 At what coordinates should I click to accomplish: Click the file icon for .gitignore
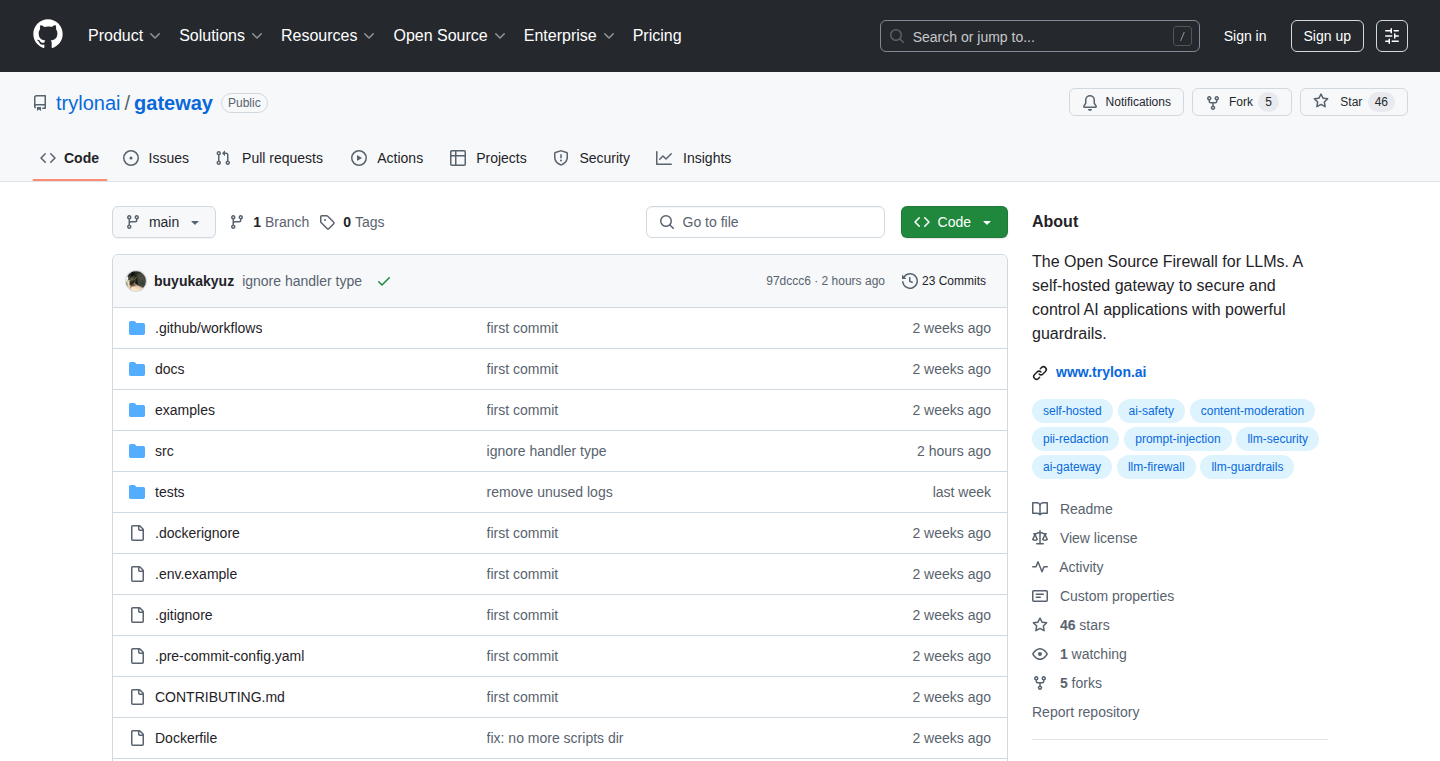[137, 615]
